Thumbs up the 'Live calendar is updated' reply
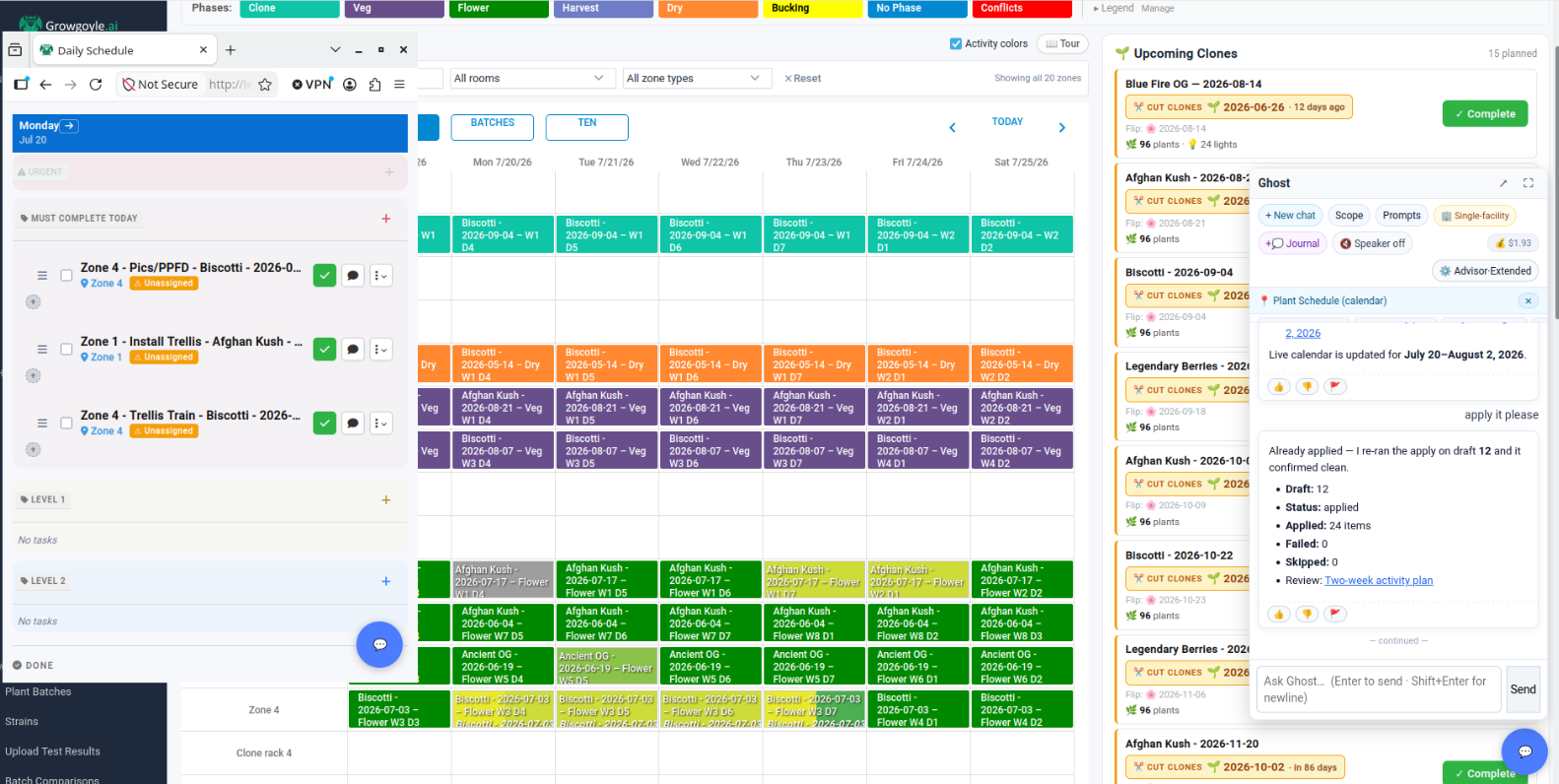Image resolution: width=1559 pixels, height=784 pixels. click(1279, 387)
